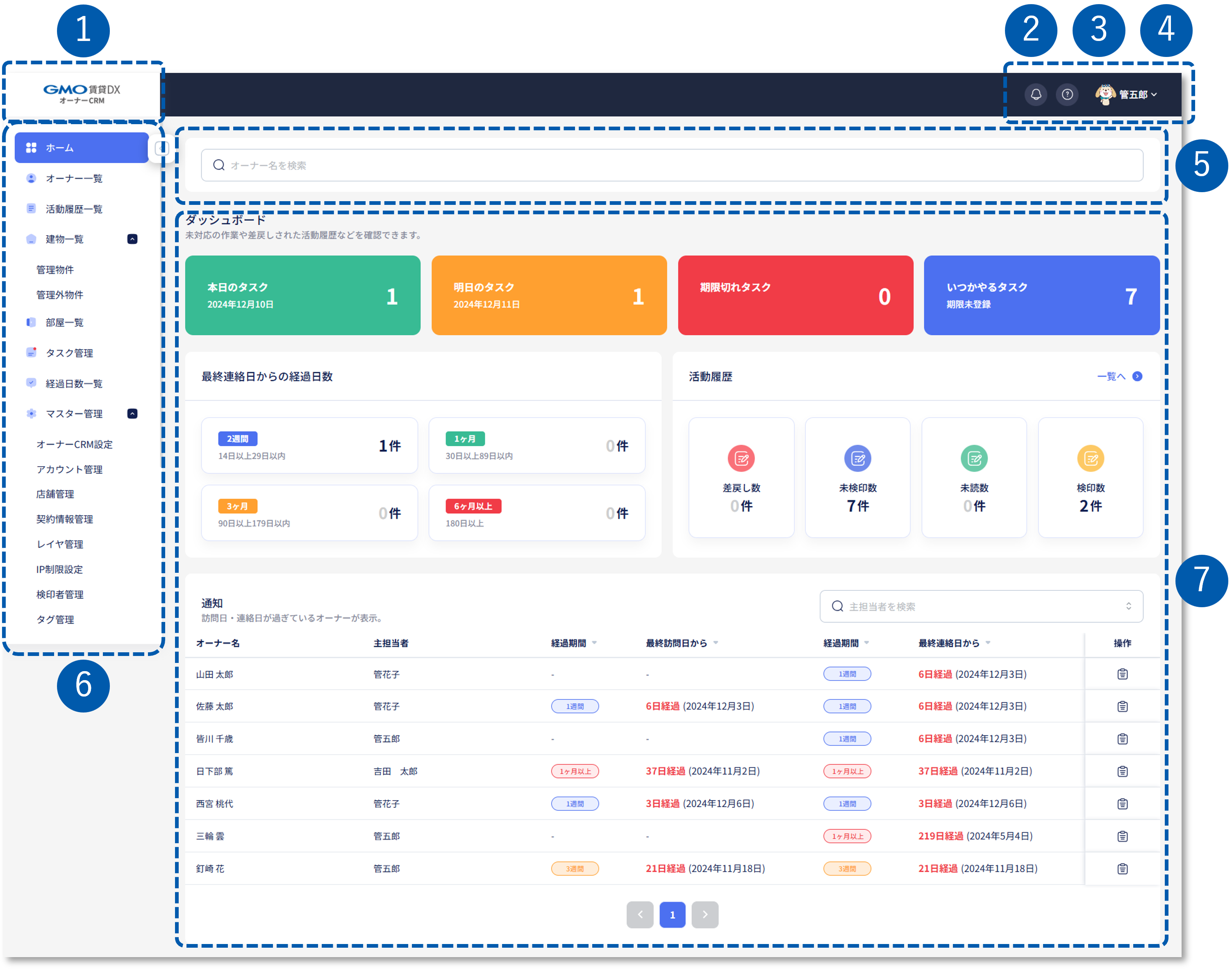The image size is (1232, 969).
Task: Click the 2週間 elapsed days card
Action: (x=309, y=445)
